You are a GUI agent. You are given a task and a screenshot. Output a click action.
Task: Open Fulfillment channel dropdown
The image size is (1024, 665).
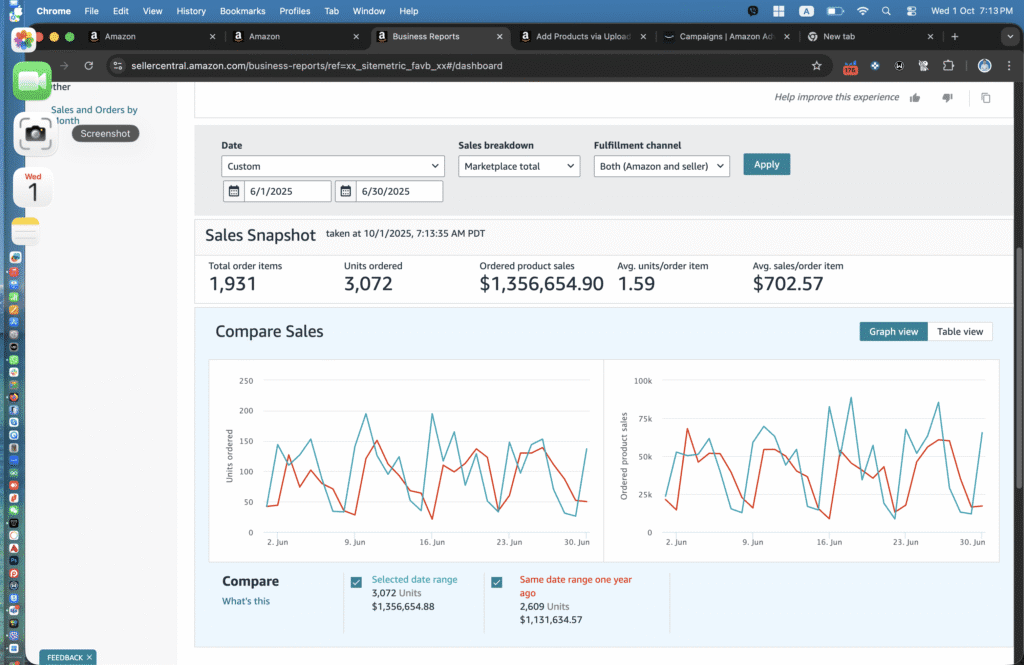pos(661,166)
